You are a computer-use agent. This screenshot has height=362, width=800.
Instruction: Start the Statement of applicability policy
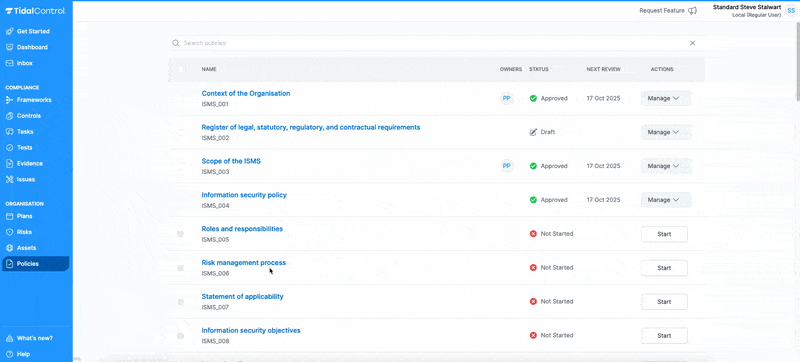664,302
